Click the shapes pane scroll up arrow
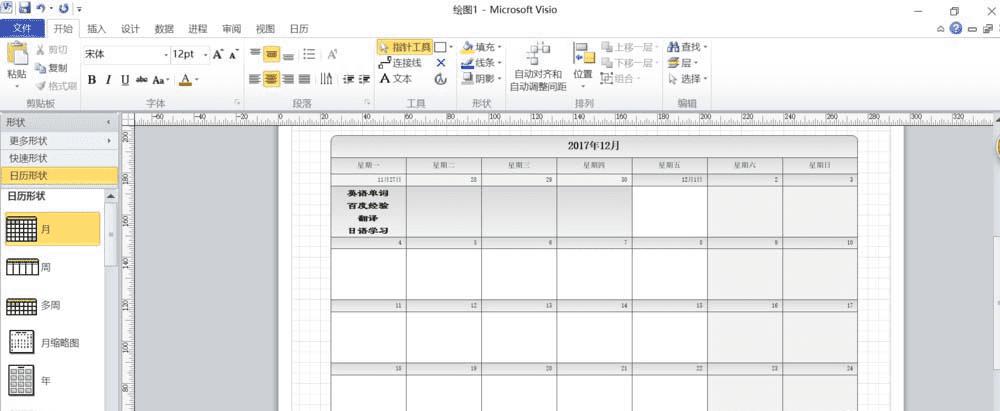Viewport: 1000px width, 411px height. 110,197
